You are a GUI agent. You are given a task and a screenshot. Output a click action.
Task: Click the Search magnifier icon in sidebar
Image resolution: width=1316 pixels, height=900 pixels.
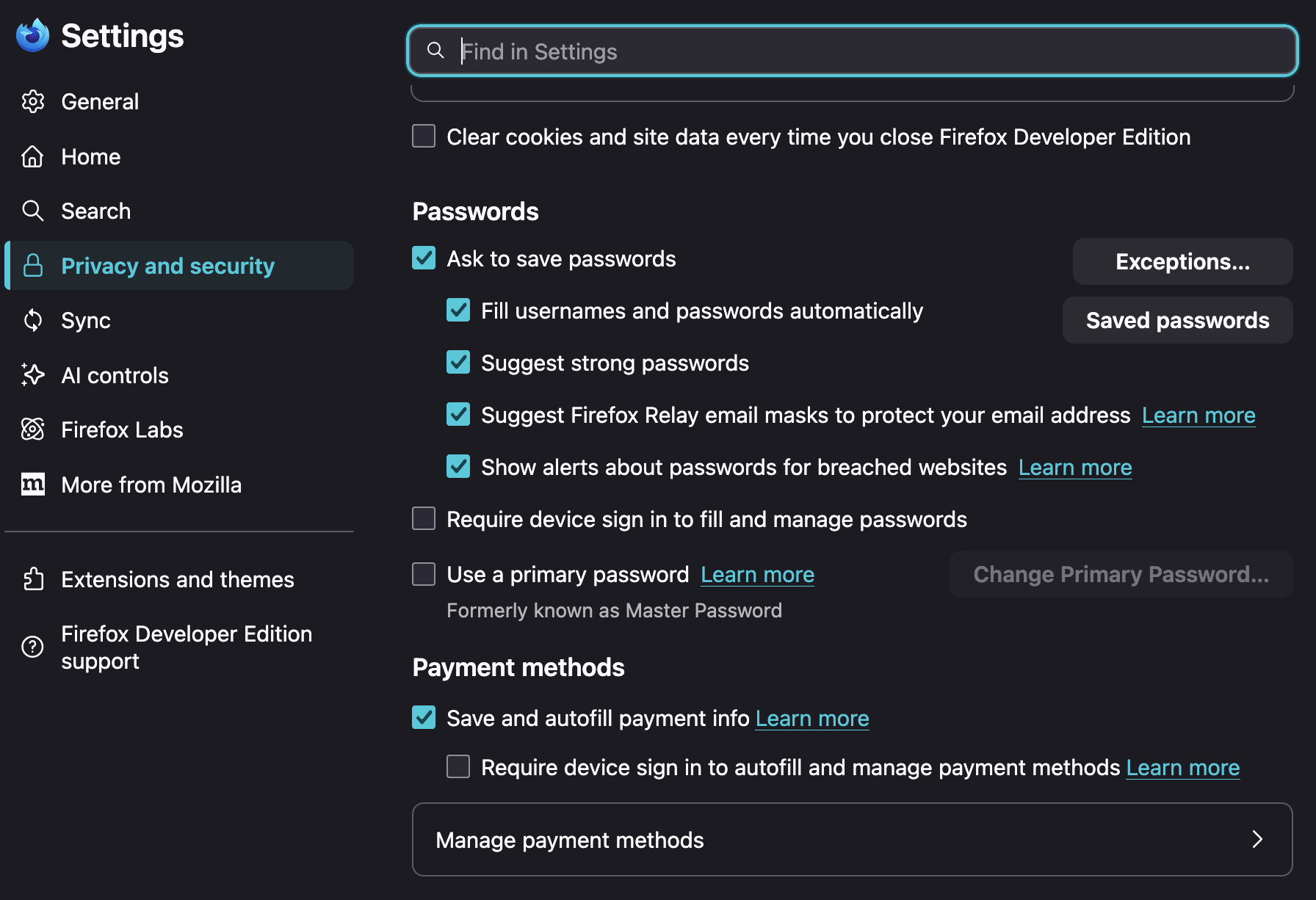[33, 211]
